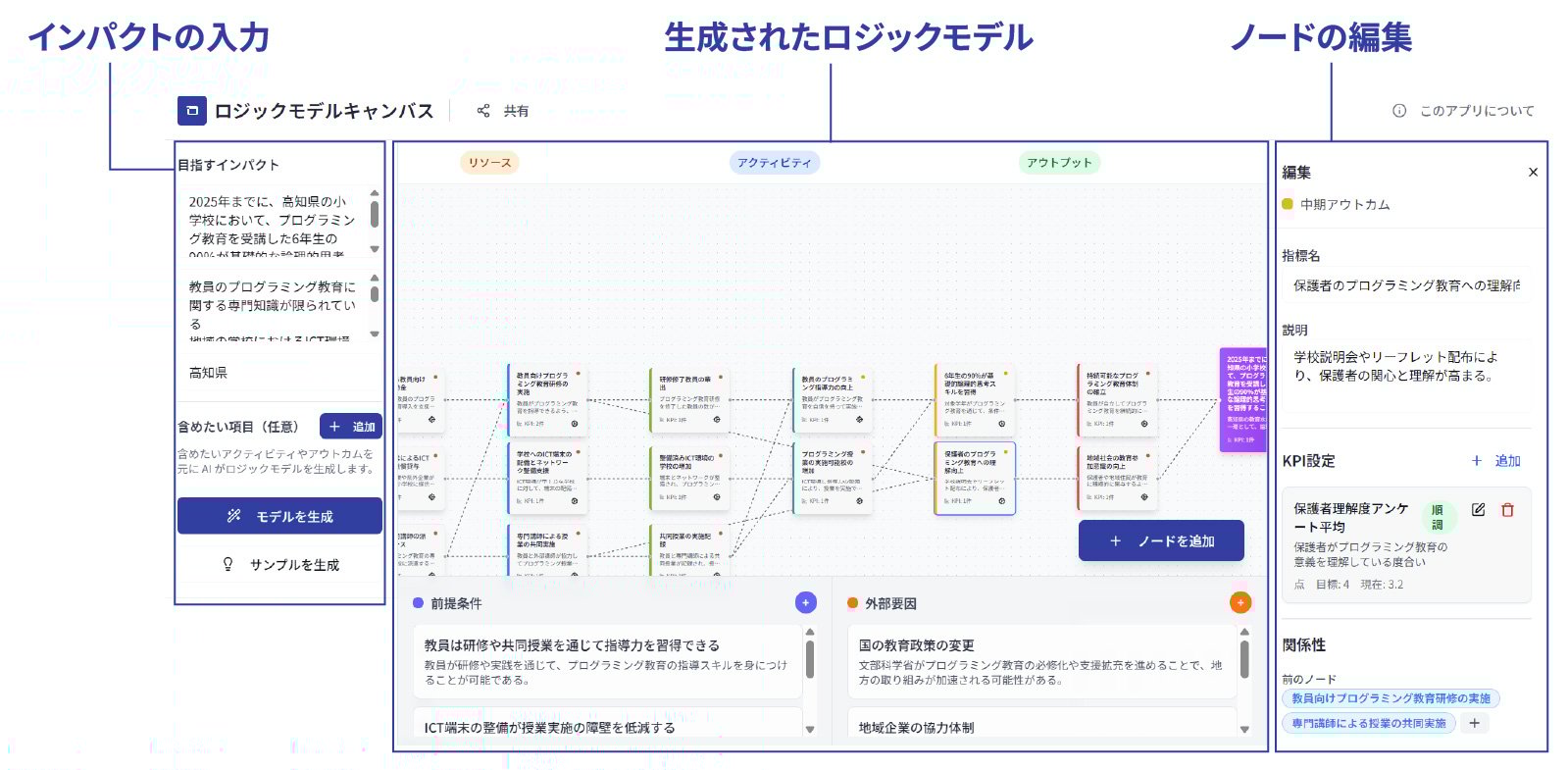Click into the 指標名 text field
The image size is (1568, 770).
click(x=1404, y=285)
